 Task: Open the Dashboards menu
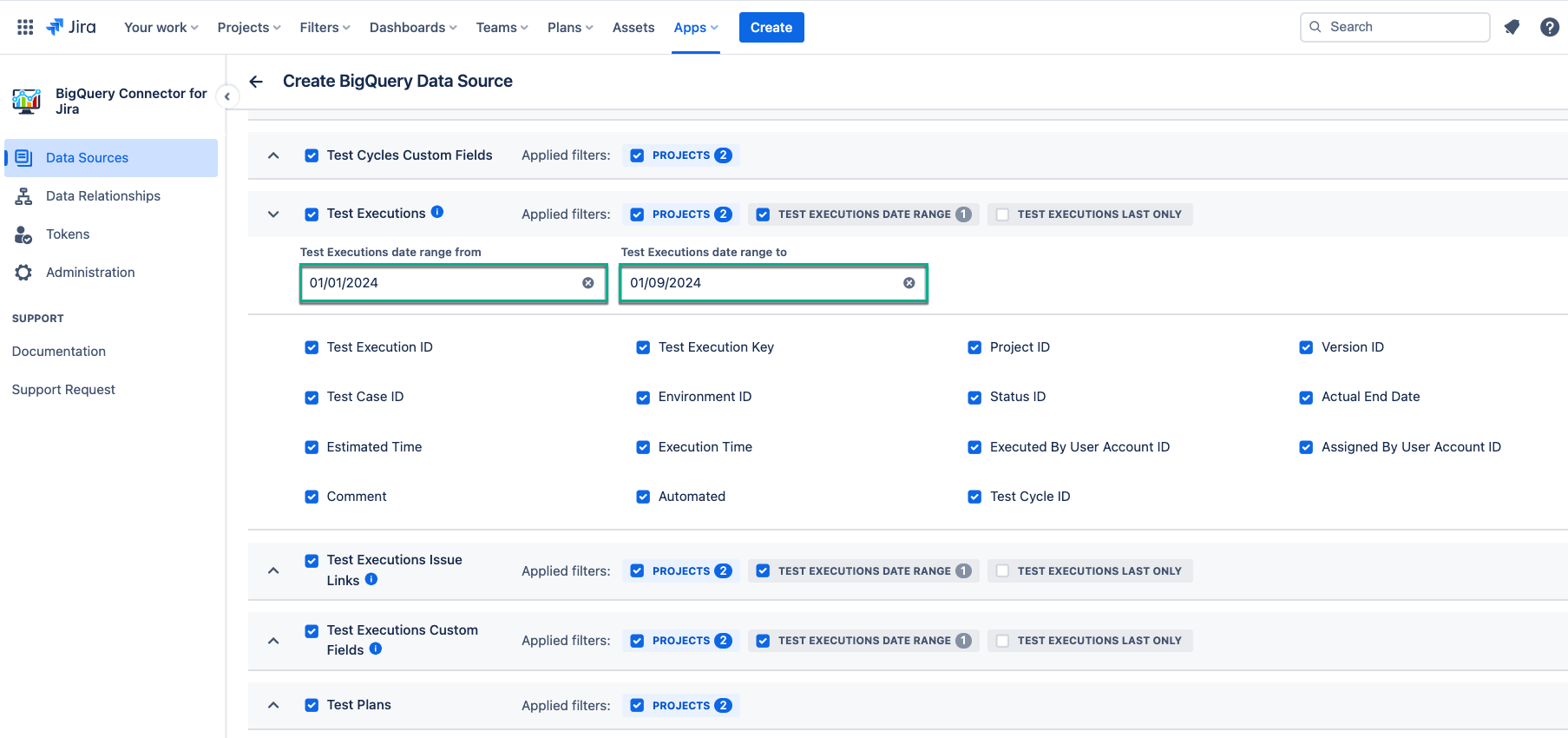412,28
